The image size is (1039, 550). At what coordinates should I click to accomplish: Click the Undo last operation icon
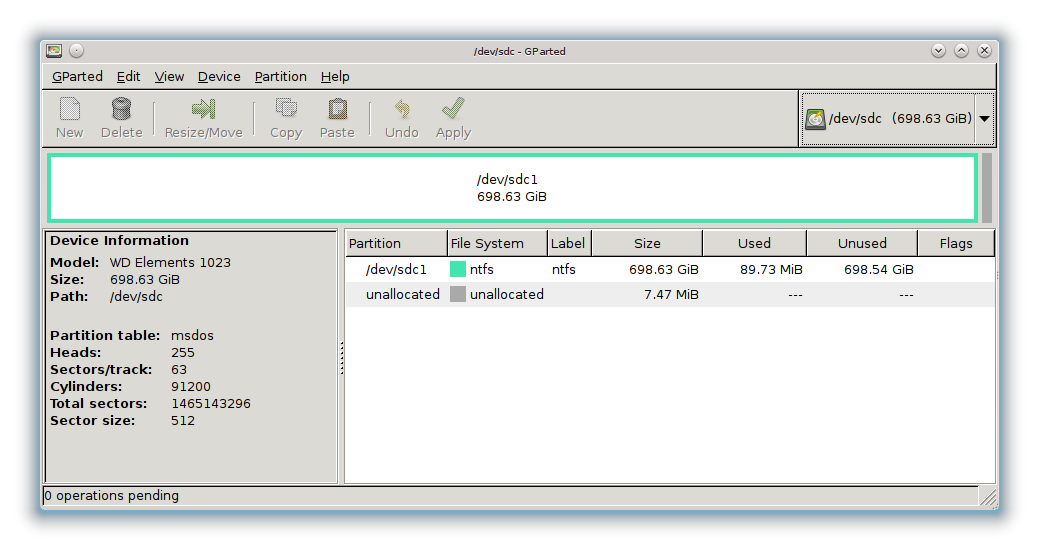(x=402, y=109)
